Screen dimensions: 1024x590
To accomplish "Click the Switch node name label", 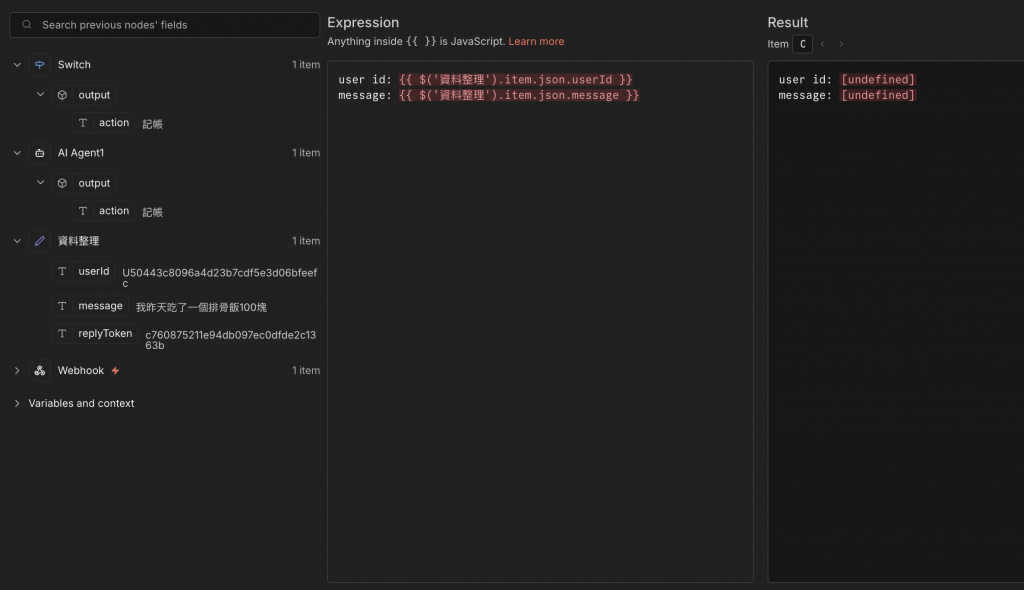I will click(74, 65).
